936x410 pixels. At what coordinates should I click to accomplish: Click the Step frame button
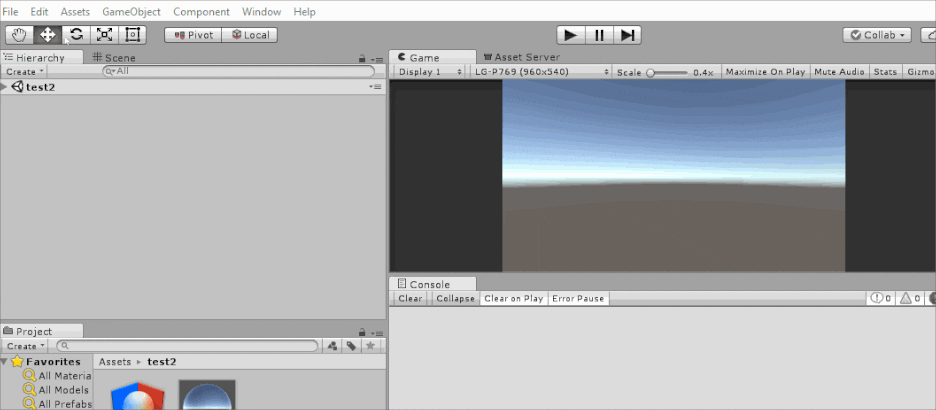[x=627, y=35]
